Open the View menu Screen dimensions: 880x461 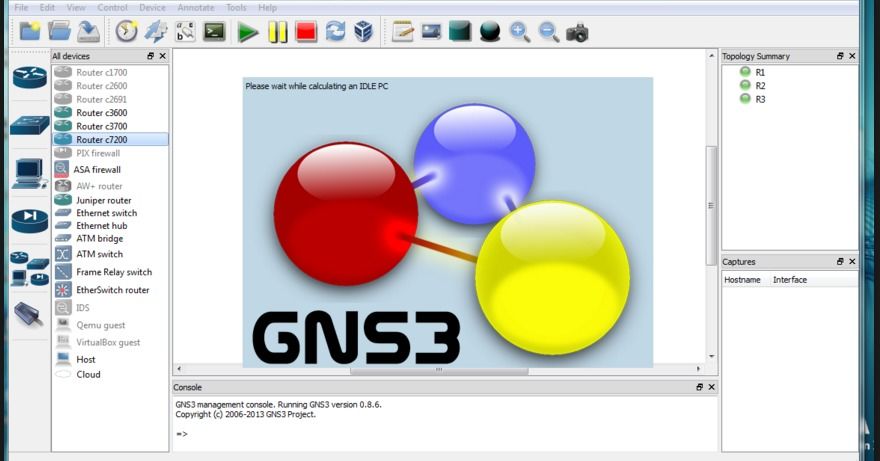(76, 7)
